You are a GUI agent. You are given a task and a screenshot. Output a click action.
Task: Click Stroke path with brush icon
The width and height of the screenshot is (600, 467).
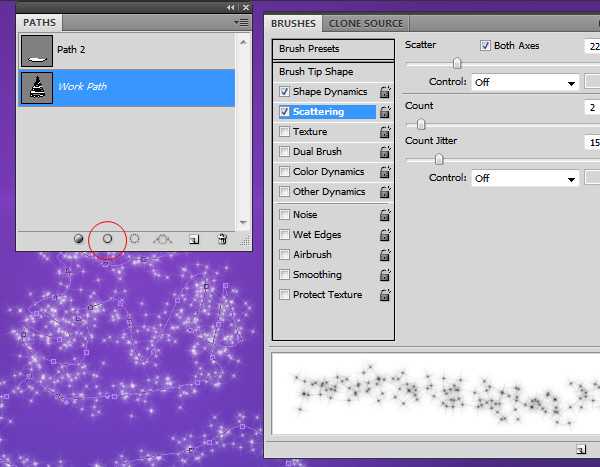107,240
